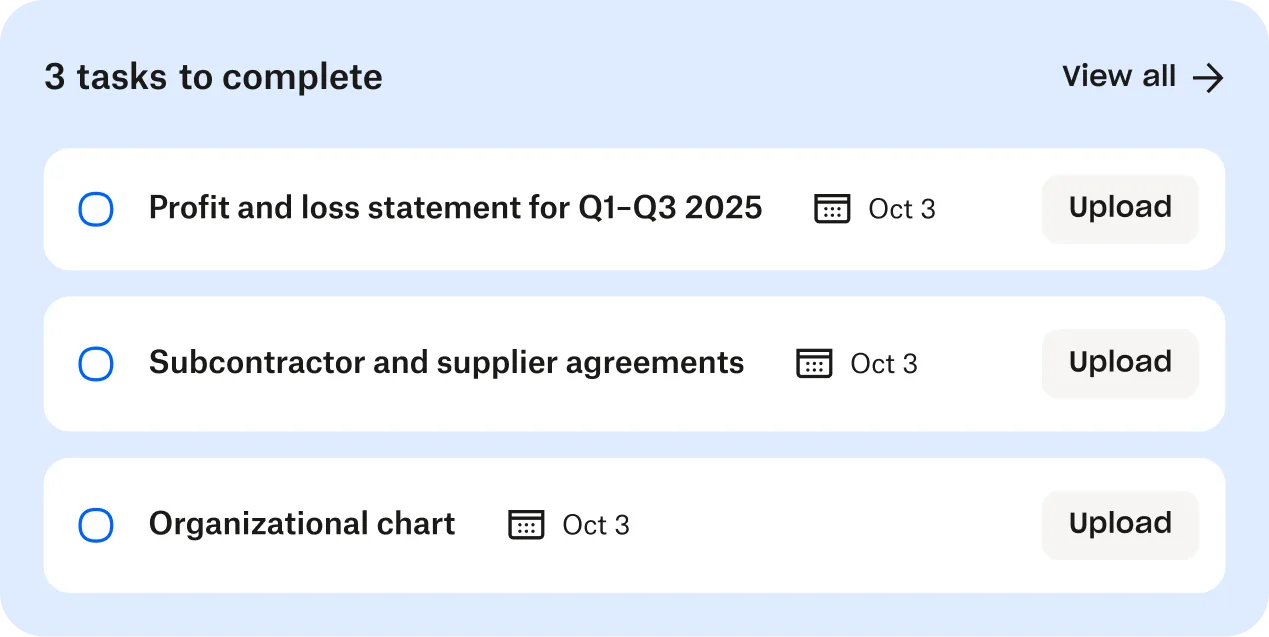Click the calendar icon beside Subcontractor and supplier agreements
1269x637 pixels.
pyautogui.click(x=814, y=363)
